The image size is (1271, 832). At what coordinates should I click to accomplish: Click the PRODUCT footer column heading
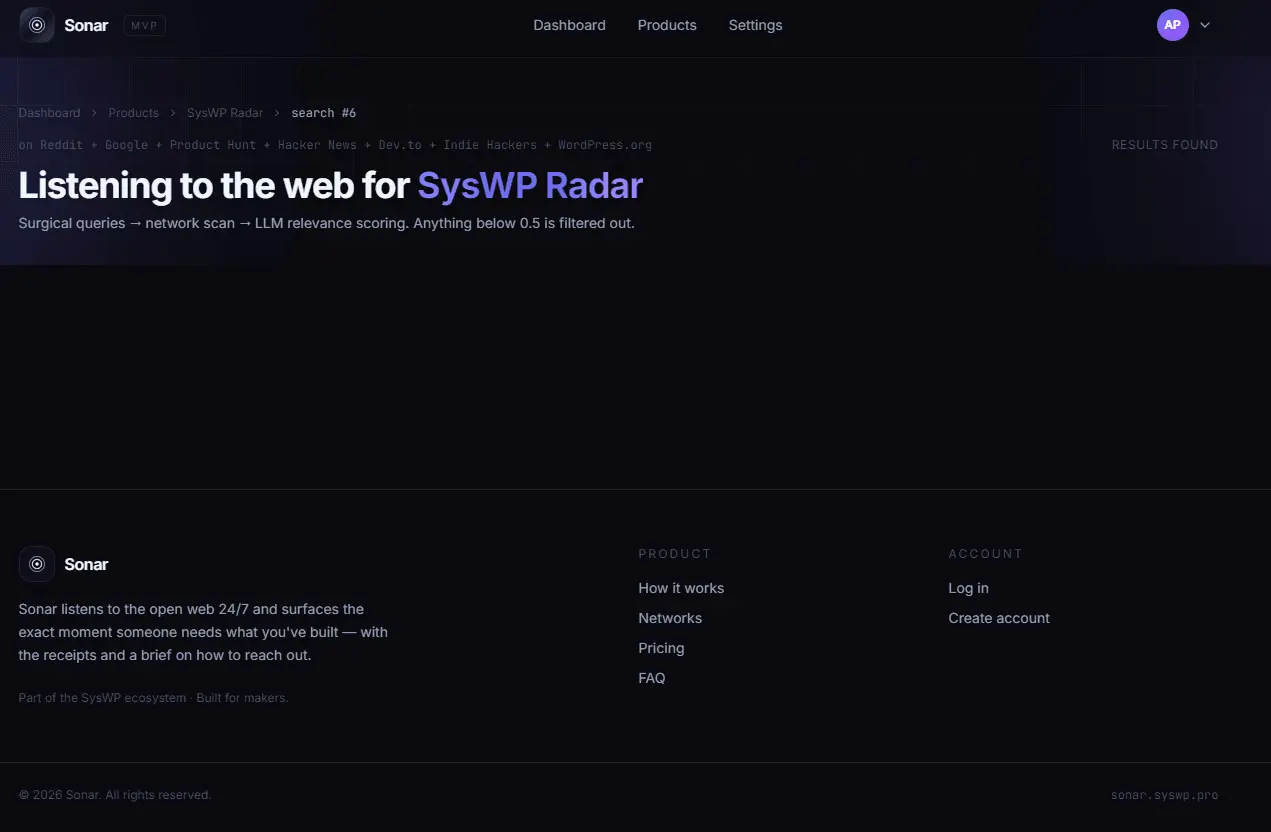click(x=674, y=554)
